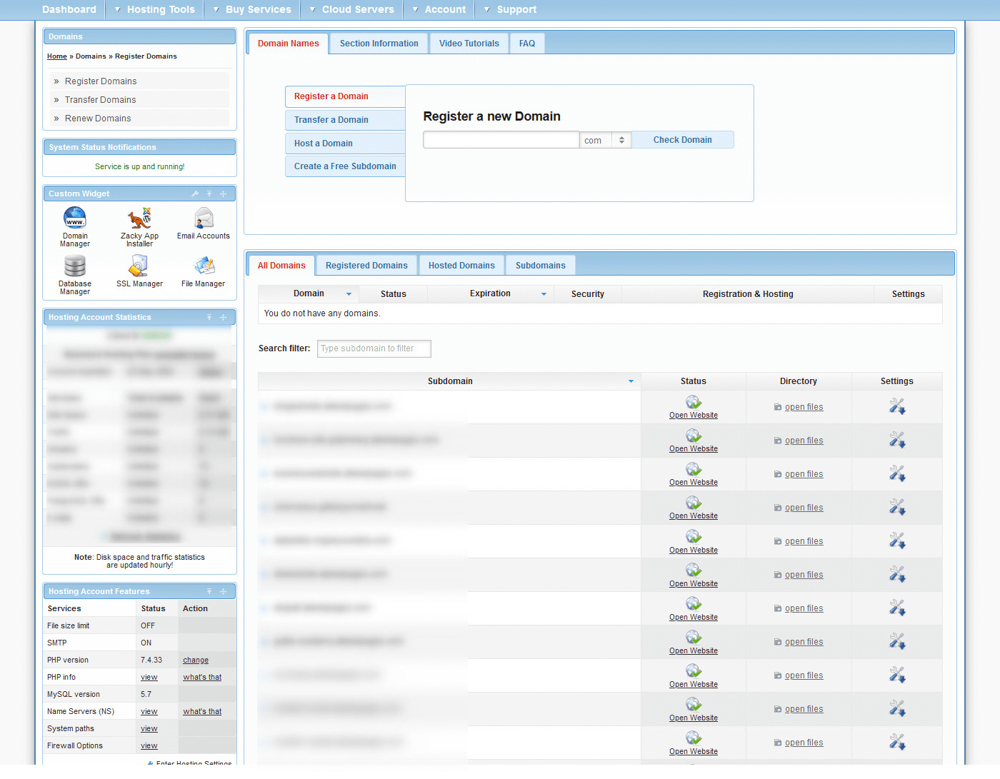
Task: Open the settings tools icon for the first subdomain
Action: [x=896, y=407]
